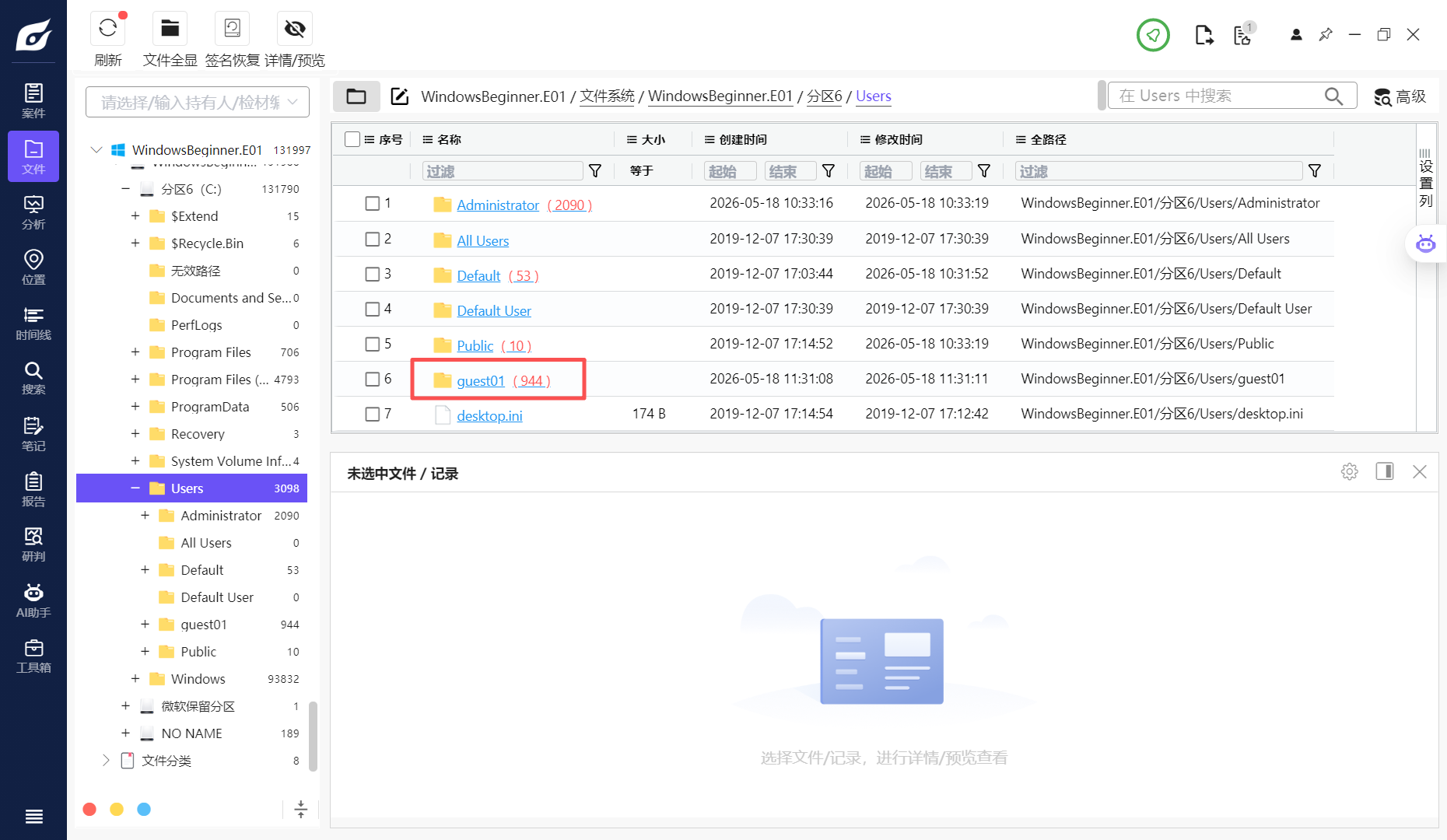This screenshot has width=1447, height=840.
Task: Click the blue color tag dot
Action: click(x=144, y=810)
